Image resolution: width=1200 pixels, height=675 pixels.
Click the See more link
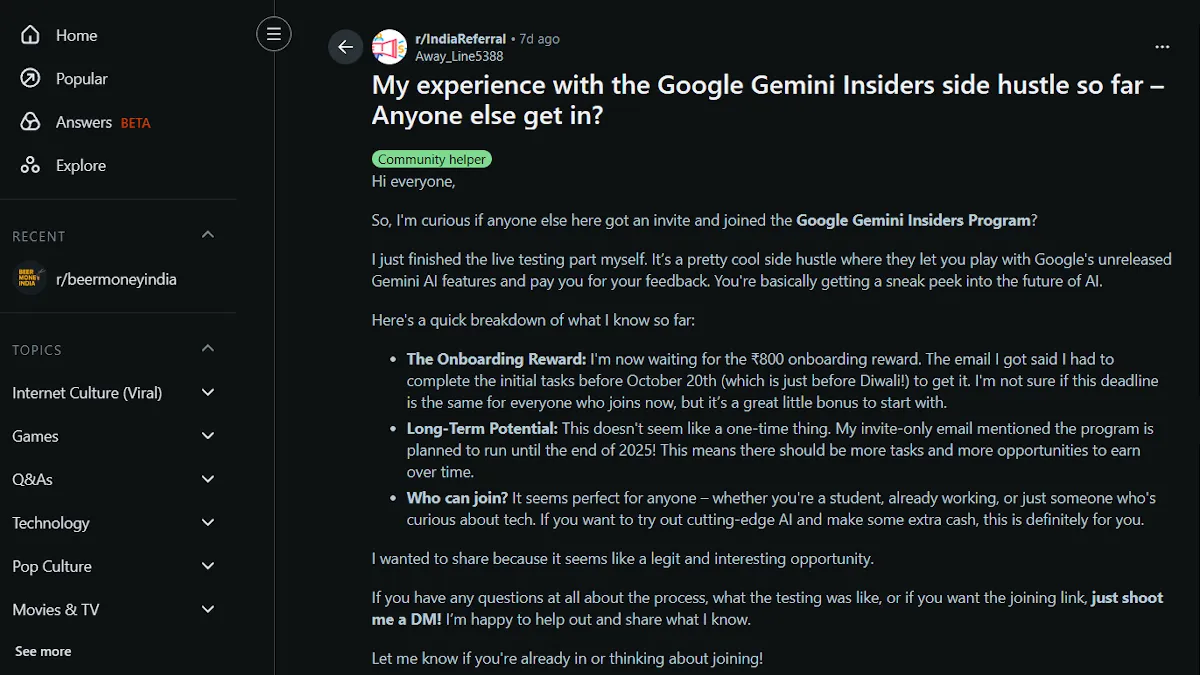point(42,650)
